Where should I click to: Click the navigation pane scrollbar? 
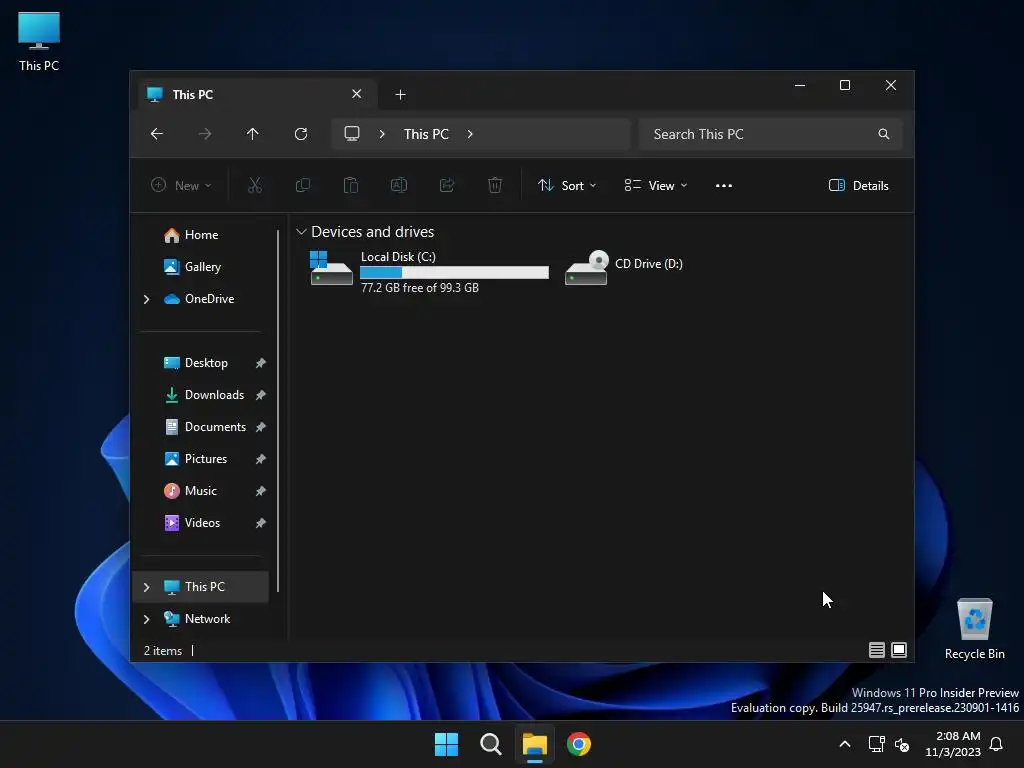coord(278,410)
